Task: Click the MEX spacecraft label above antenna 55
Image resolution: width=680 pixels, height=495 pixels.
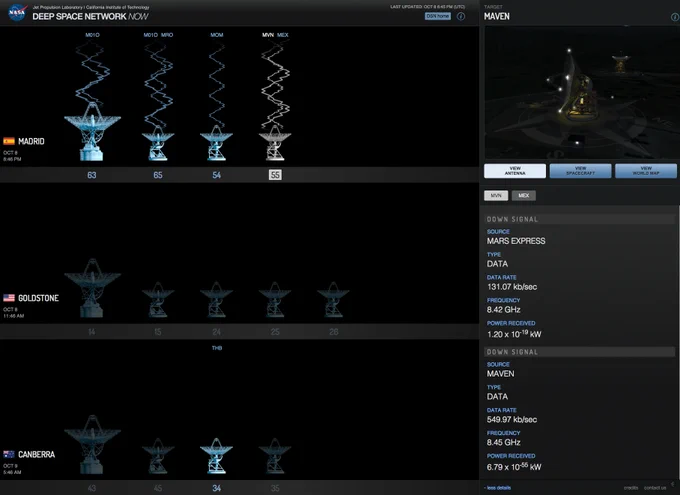Action: (283, 35)
